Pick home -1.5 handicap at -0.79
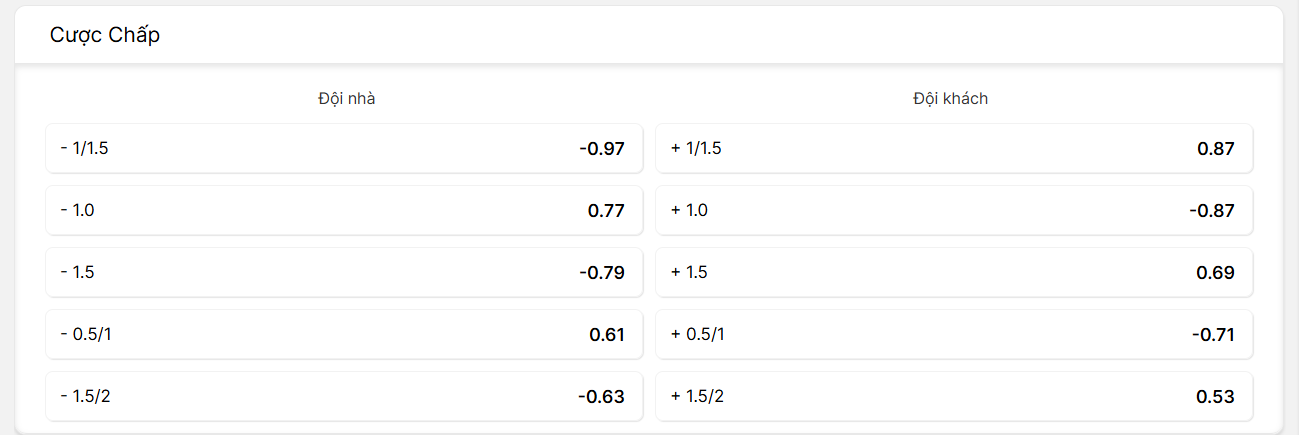This screenshot has width=1299, height=435. tap(344, 273)
